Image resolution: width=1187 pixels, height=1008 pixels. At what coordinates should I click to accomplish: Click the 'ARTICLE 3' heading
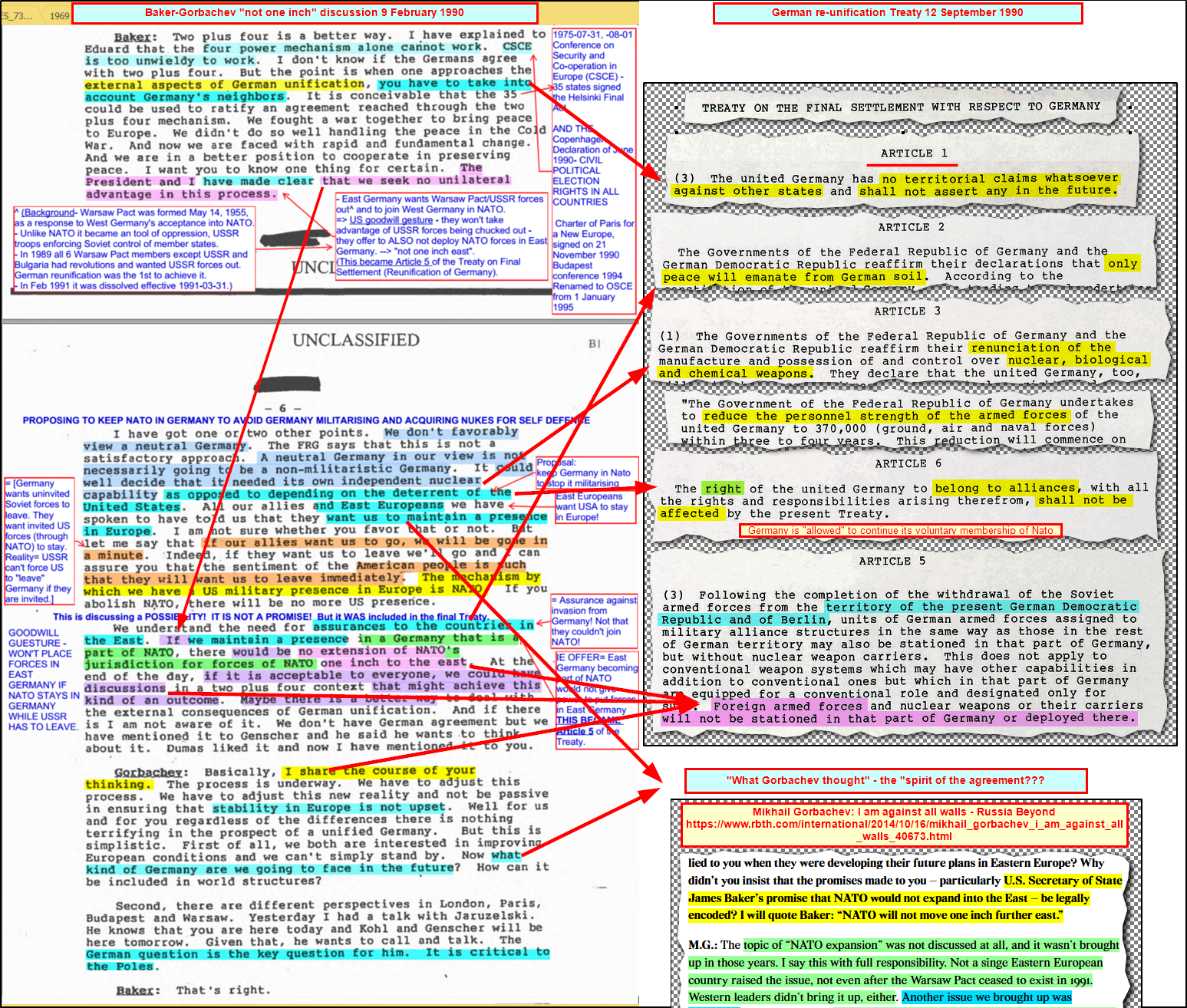pyautogui.click(x=907, y=311)
